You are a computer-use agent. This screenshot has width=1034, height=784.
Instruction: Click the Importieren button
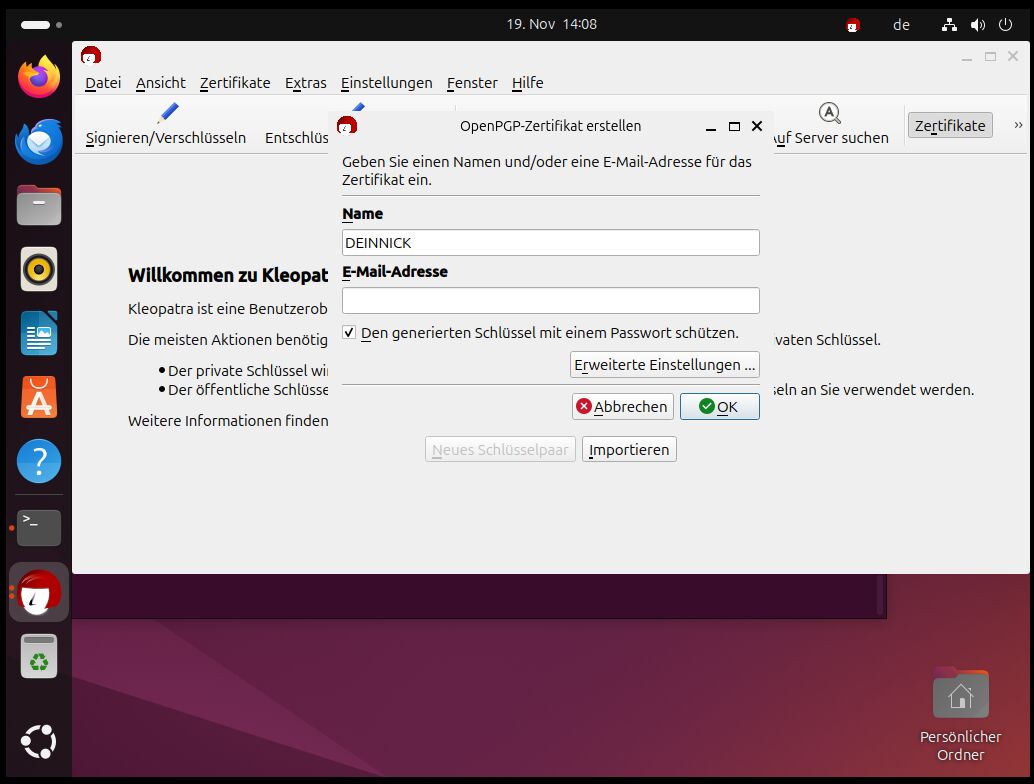[629, 450]
